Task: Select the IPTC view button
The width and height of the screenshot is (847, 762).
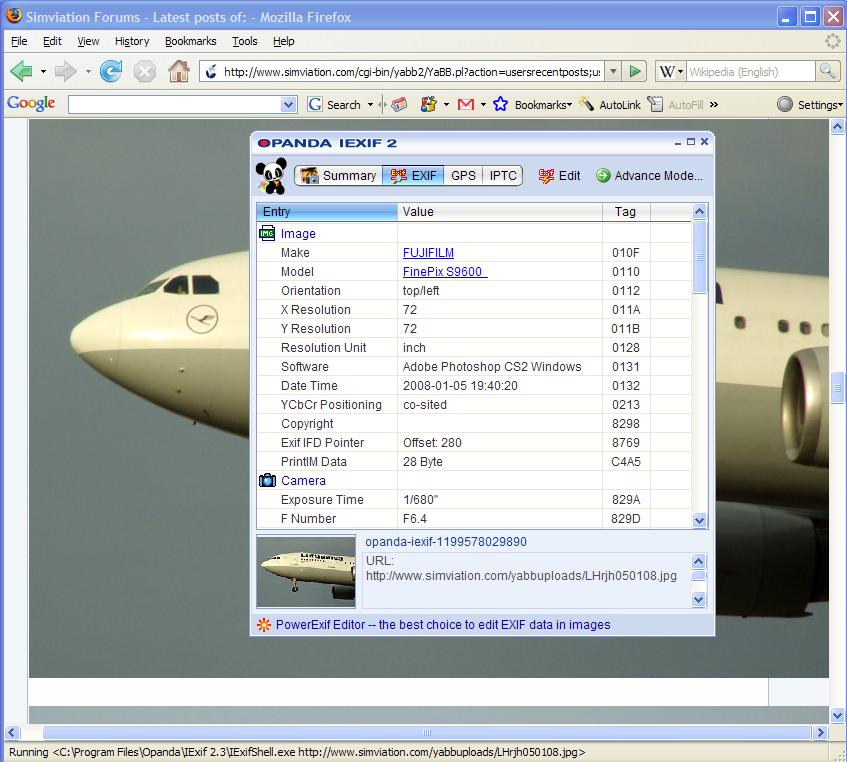Action: pyautogui.click(x=503, y=175)
